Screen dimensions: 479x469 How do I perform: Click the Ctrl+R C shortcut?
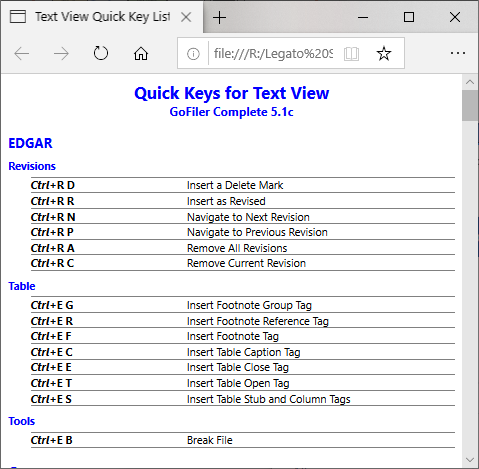click(x=52, y=263)
